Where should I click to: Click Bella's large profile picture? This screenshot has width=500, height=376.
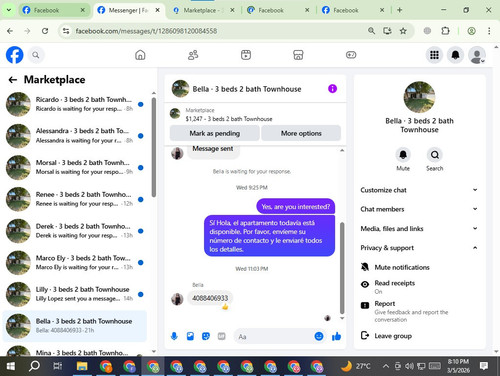419,97
